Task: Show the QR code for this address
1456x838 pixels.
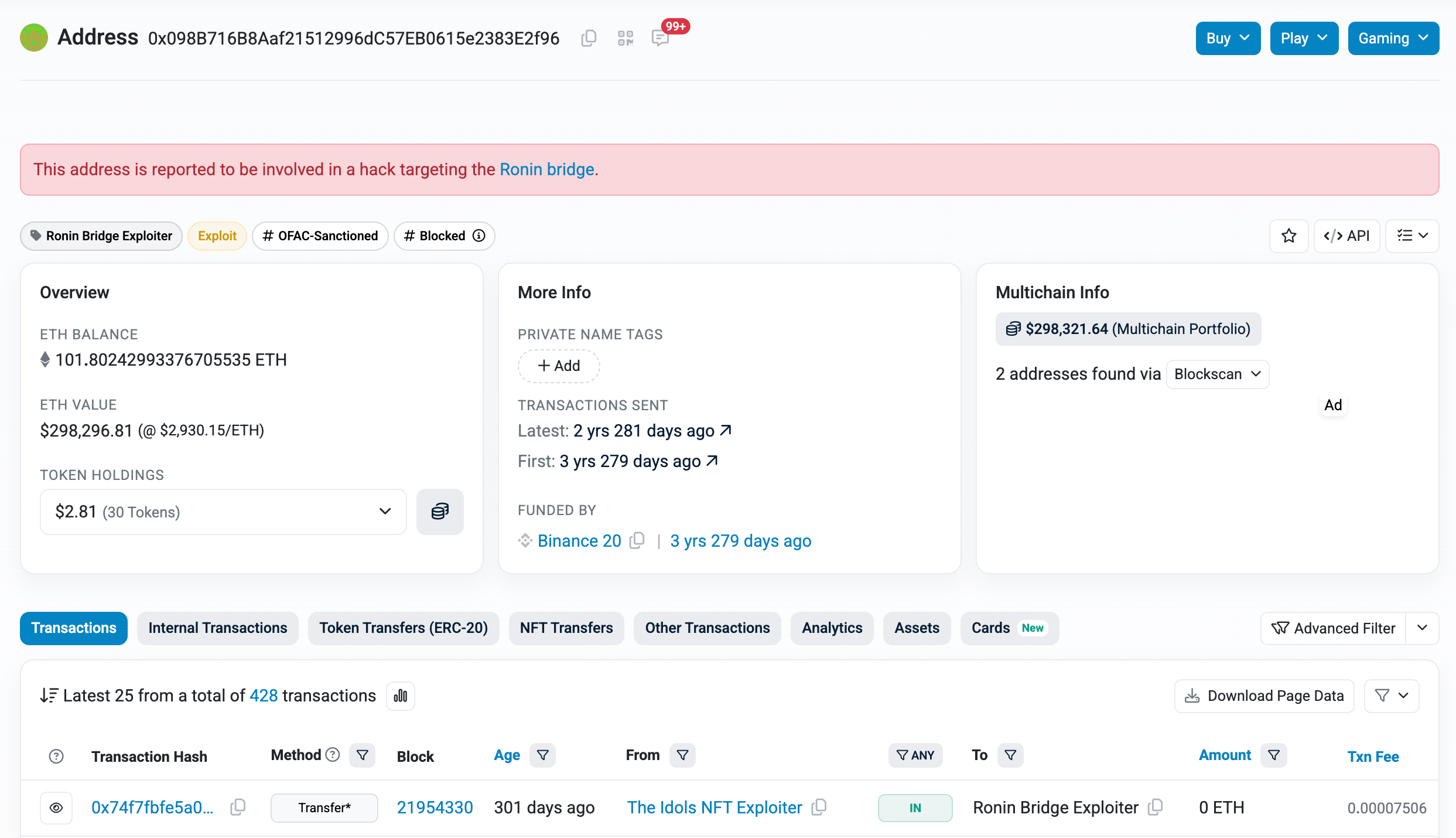Action: (x=625, y=38)
